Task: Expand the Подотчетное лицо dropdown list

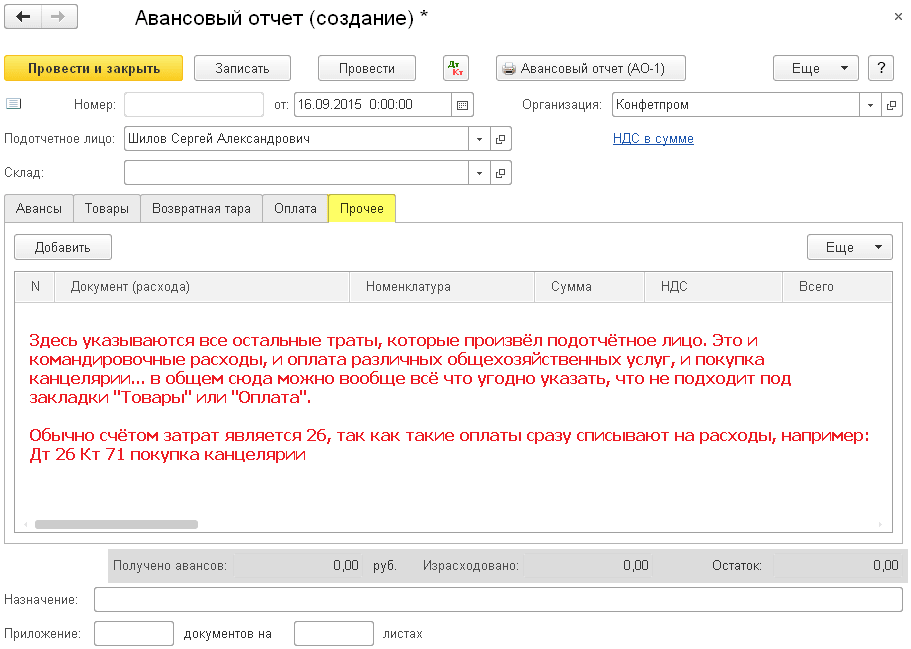Action: tap(479, 139)
